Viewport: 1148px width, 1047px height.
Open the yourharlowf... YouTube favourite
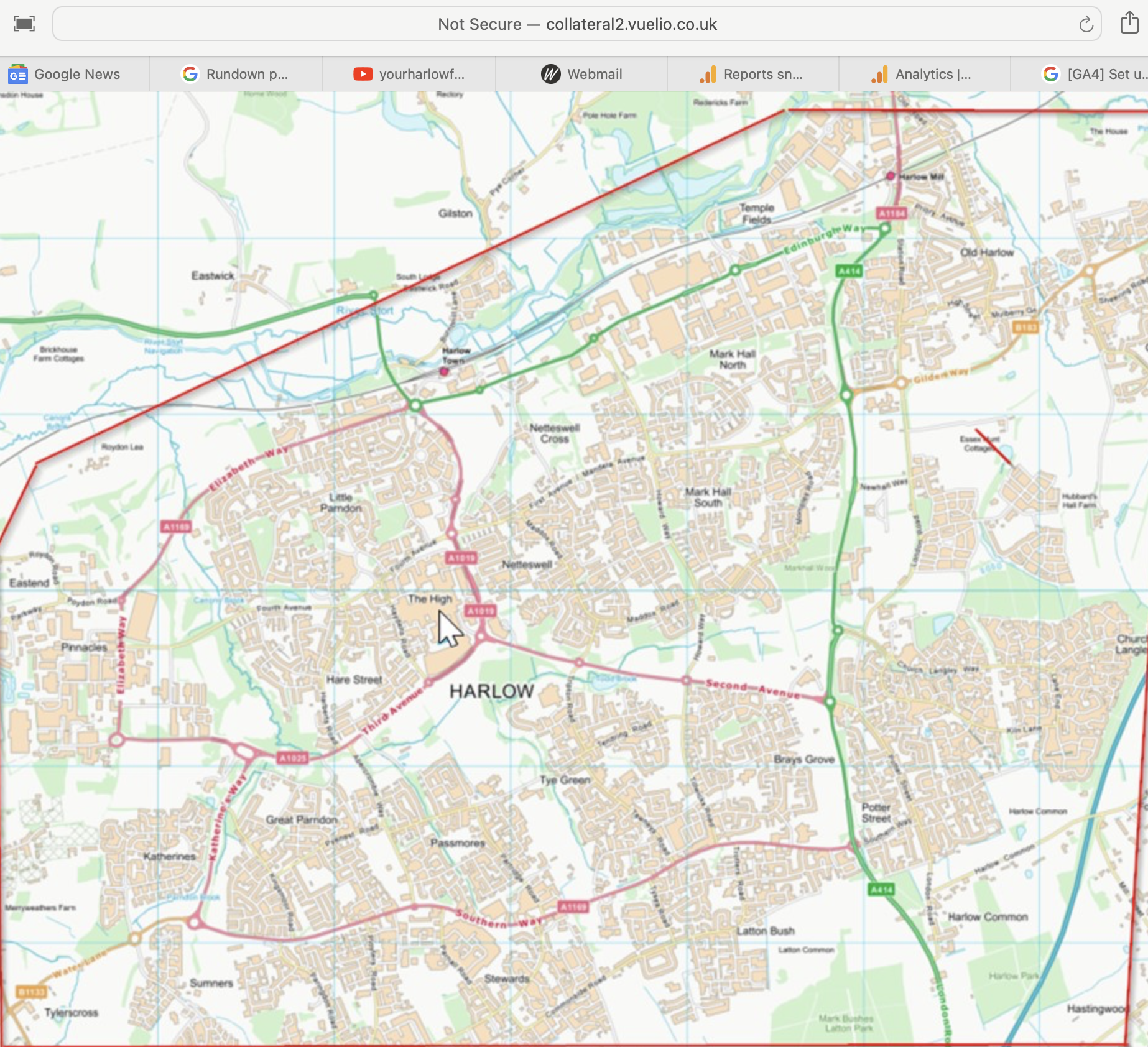click(x=409, y=75)
